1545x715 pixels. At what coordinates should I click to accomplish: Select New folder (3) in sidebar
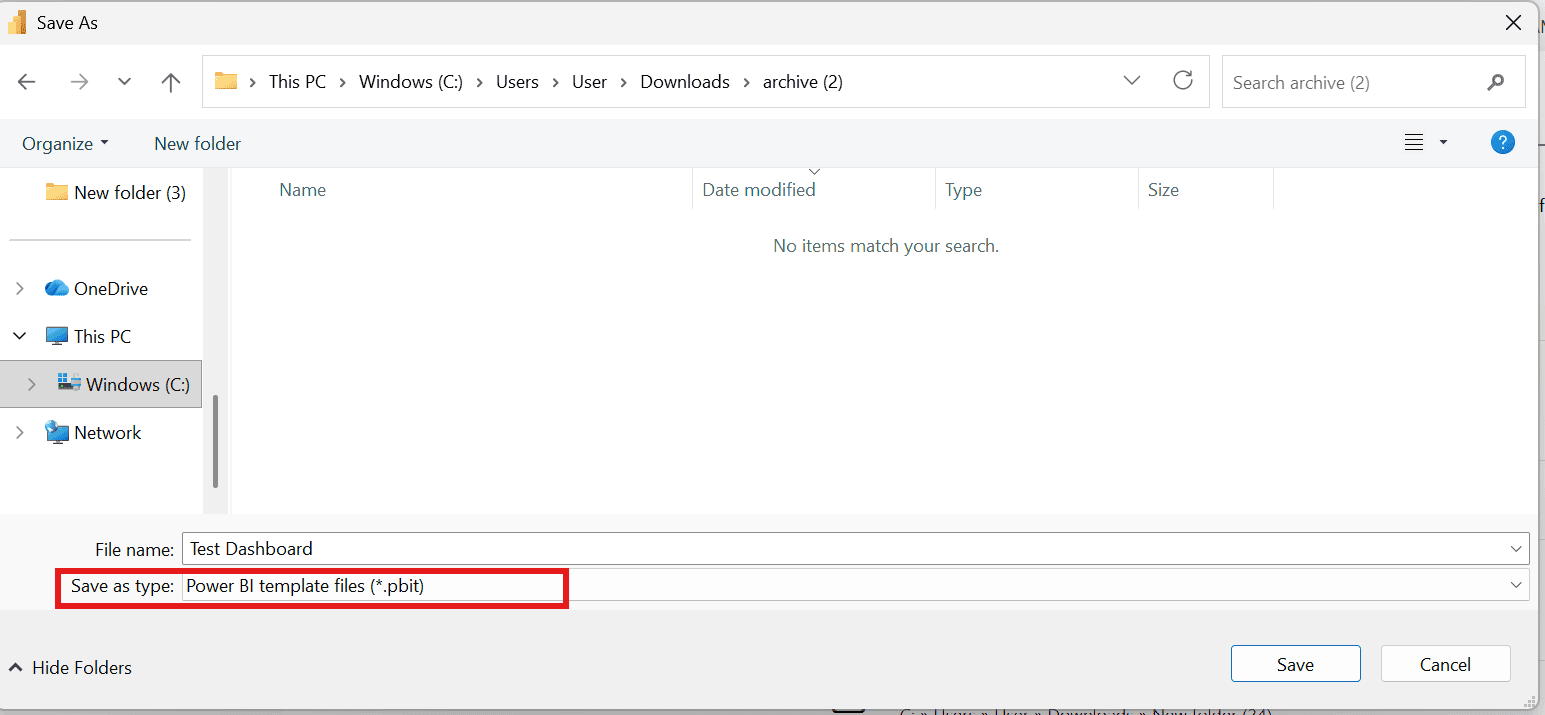click(129, 193)
